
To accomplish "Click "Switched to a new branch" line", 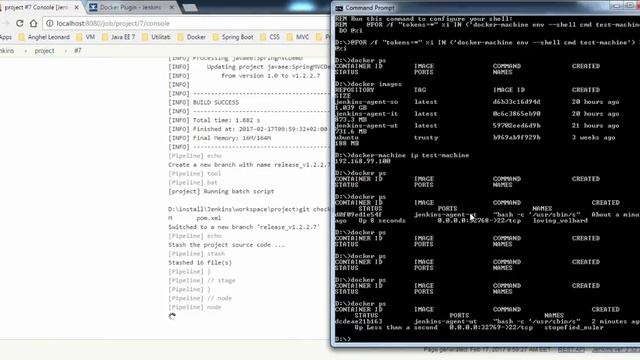I will pos(244,227).
